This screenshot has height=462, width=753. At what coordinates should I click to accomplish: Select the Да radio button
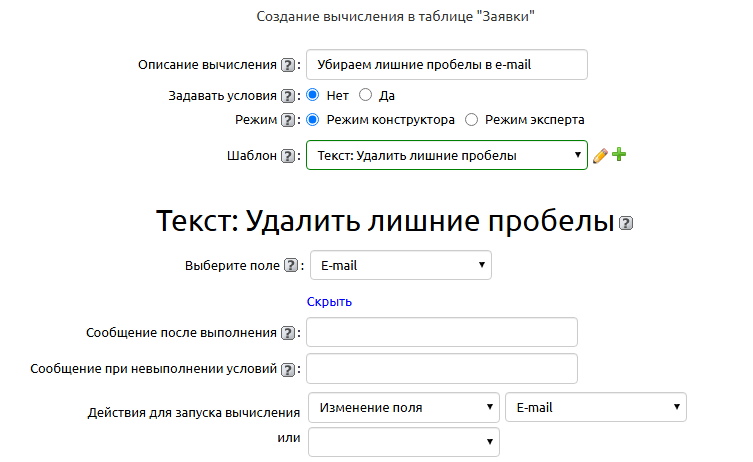click(x=365, y=95)
